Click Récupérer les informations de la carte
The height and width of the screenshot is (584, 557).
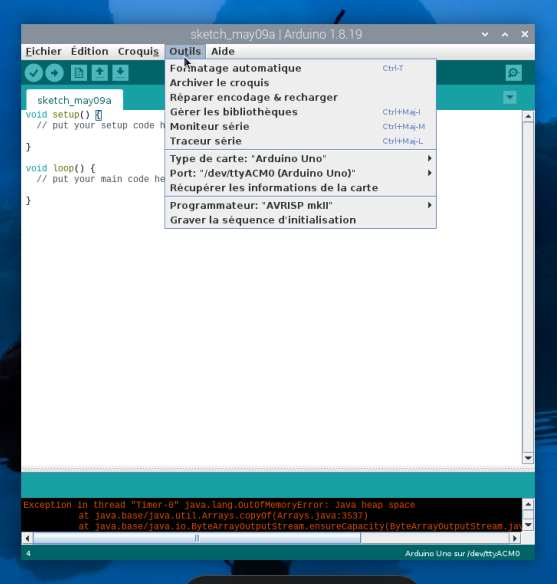(300, 188)
